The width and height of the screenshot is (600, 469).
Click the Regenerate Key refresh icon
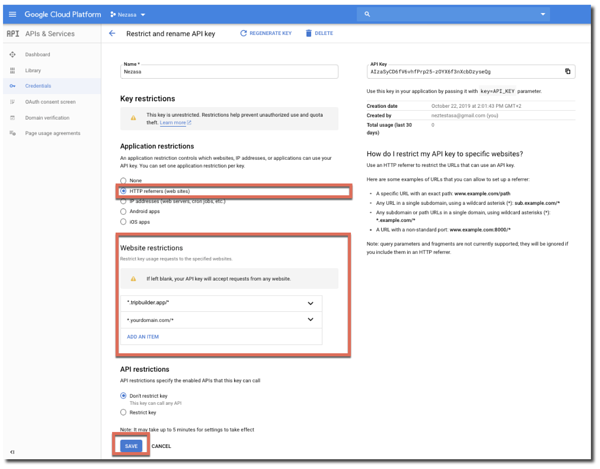[x=243, y=33]
